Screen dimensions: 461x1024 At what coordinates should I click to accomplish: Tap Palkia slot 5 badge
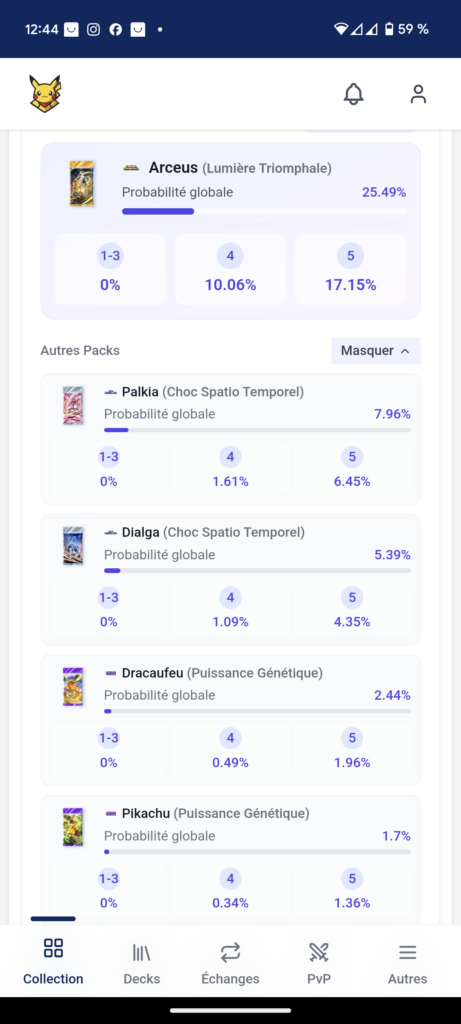pyautogui.click(x=352, y=457)
